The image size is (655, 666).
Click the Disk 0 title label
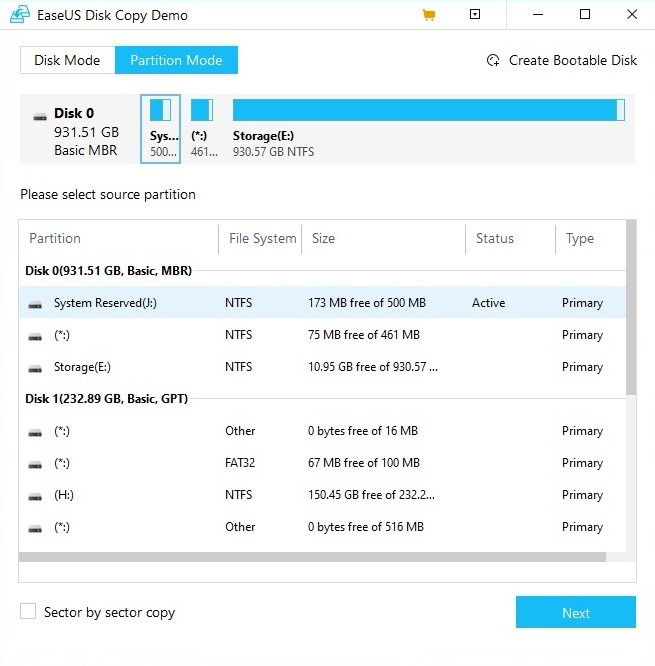(x=74, y=113)
